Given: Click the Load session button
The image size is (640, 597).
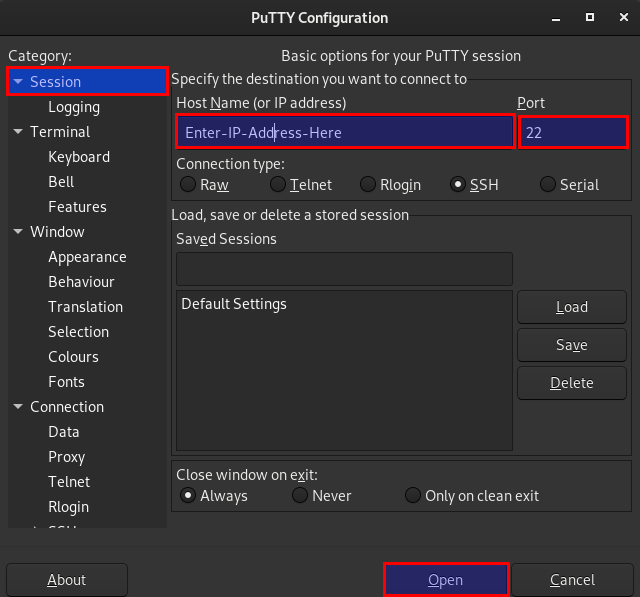Looking at the screenshot, I should tap(571, 307).
